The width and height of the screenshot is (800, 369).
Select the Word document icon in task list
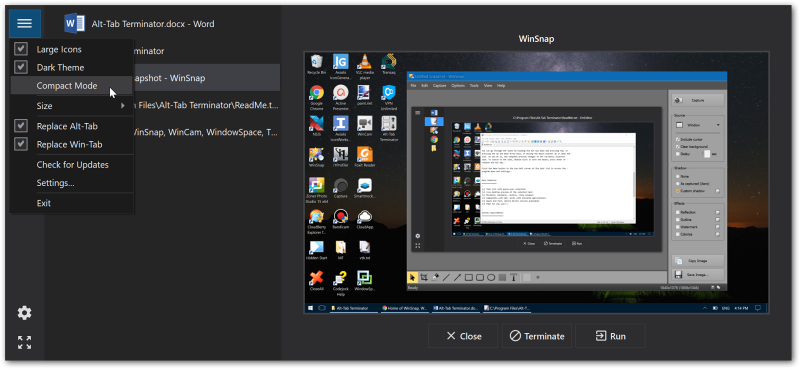[74, 23]
